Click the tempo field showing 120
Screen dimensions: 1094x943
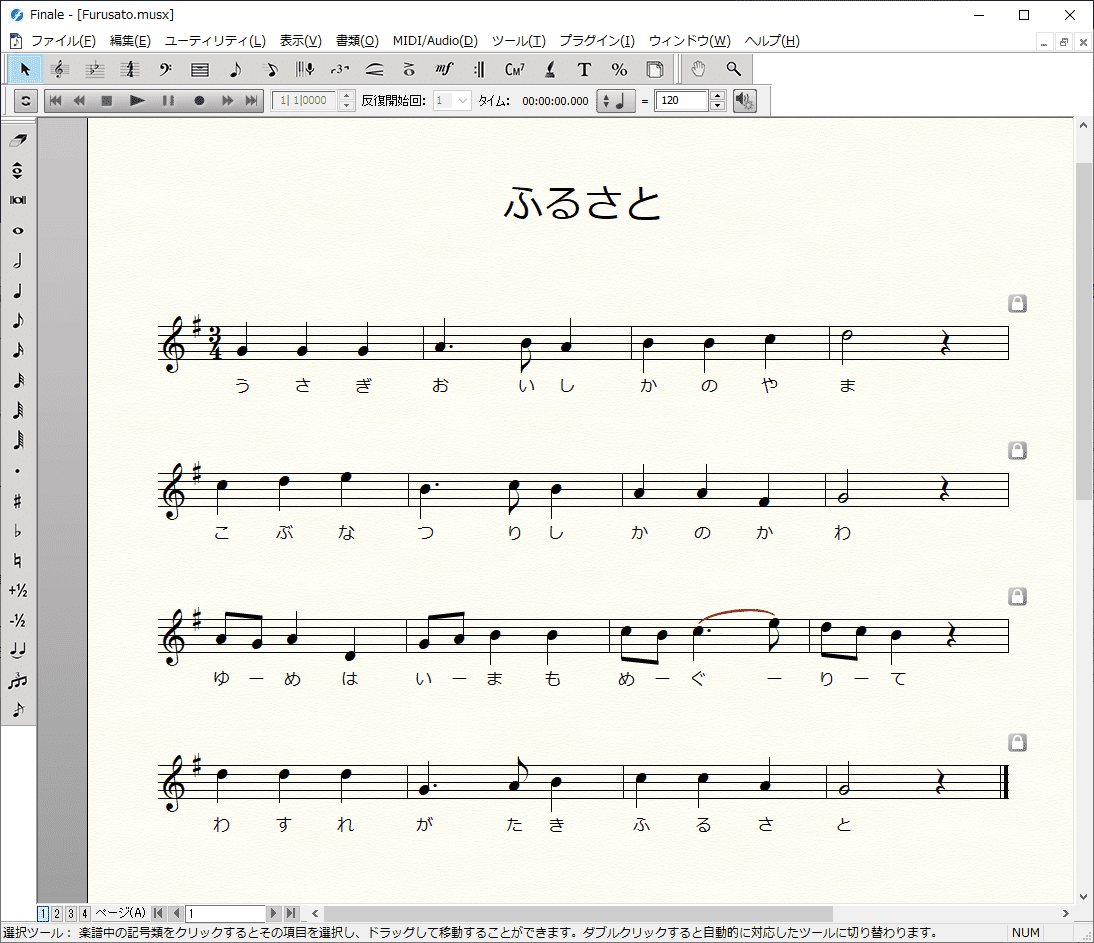682,101
